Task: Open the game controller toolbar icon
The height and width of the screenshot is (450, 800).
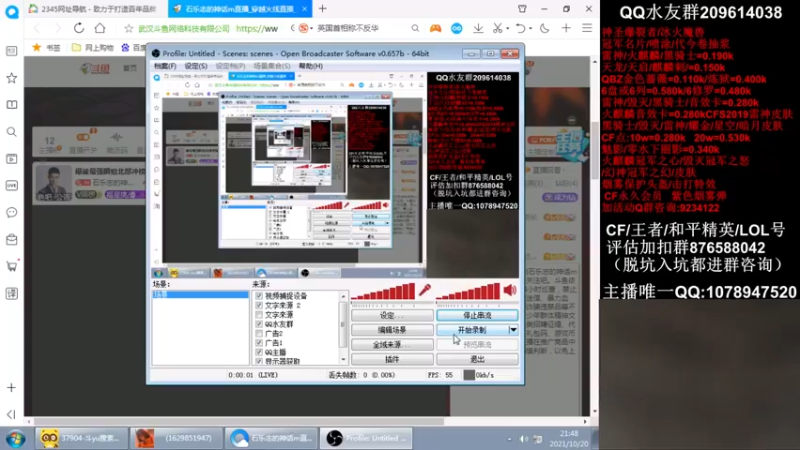Action: tap(435, 29)
